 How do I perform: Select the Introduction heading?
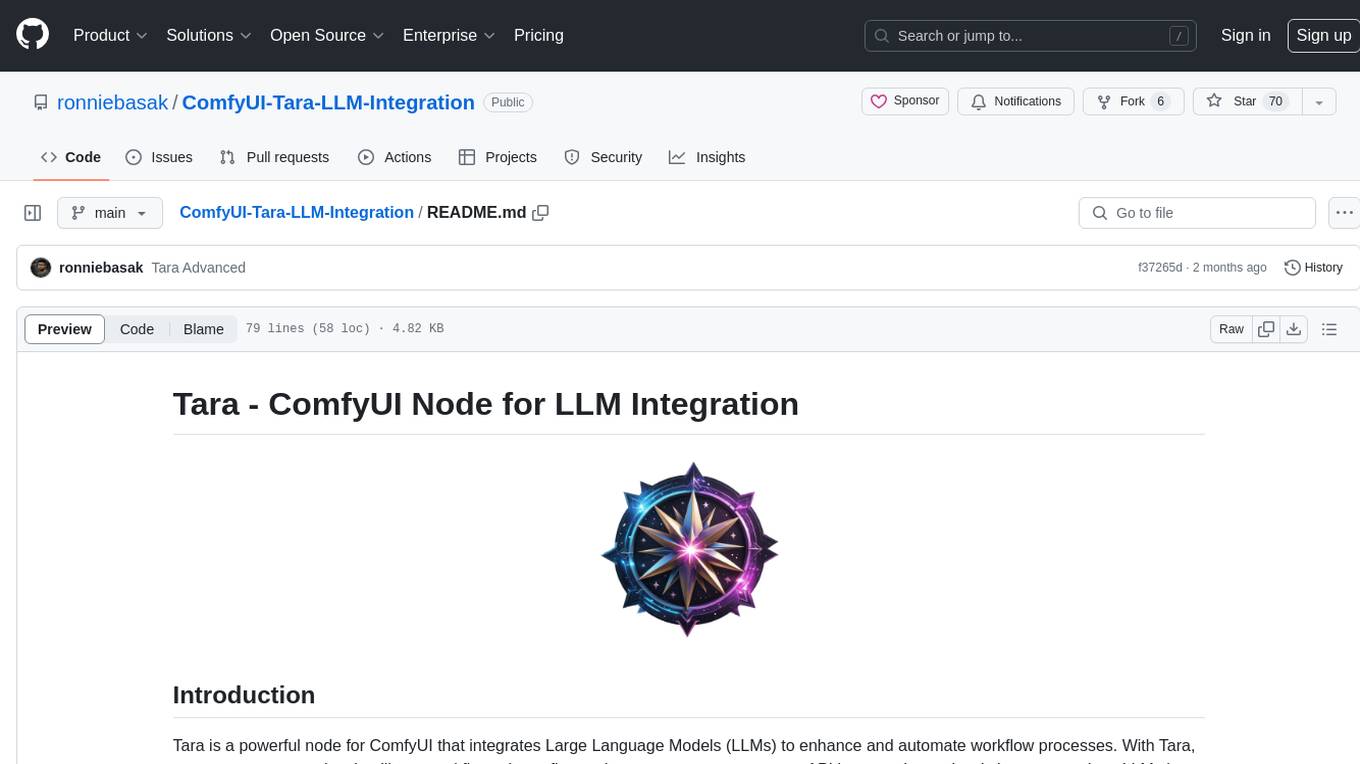pyautogui.click(x=244, y=695)
